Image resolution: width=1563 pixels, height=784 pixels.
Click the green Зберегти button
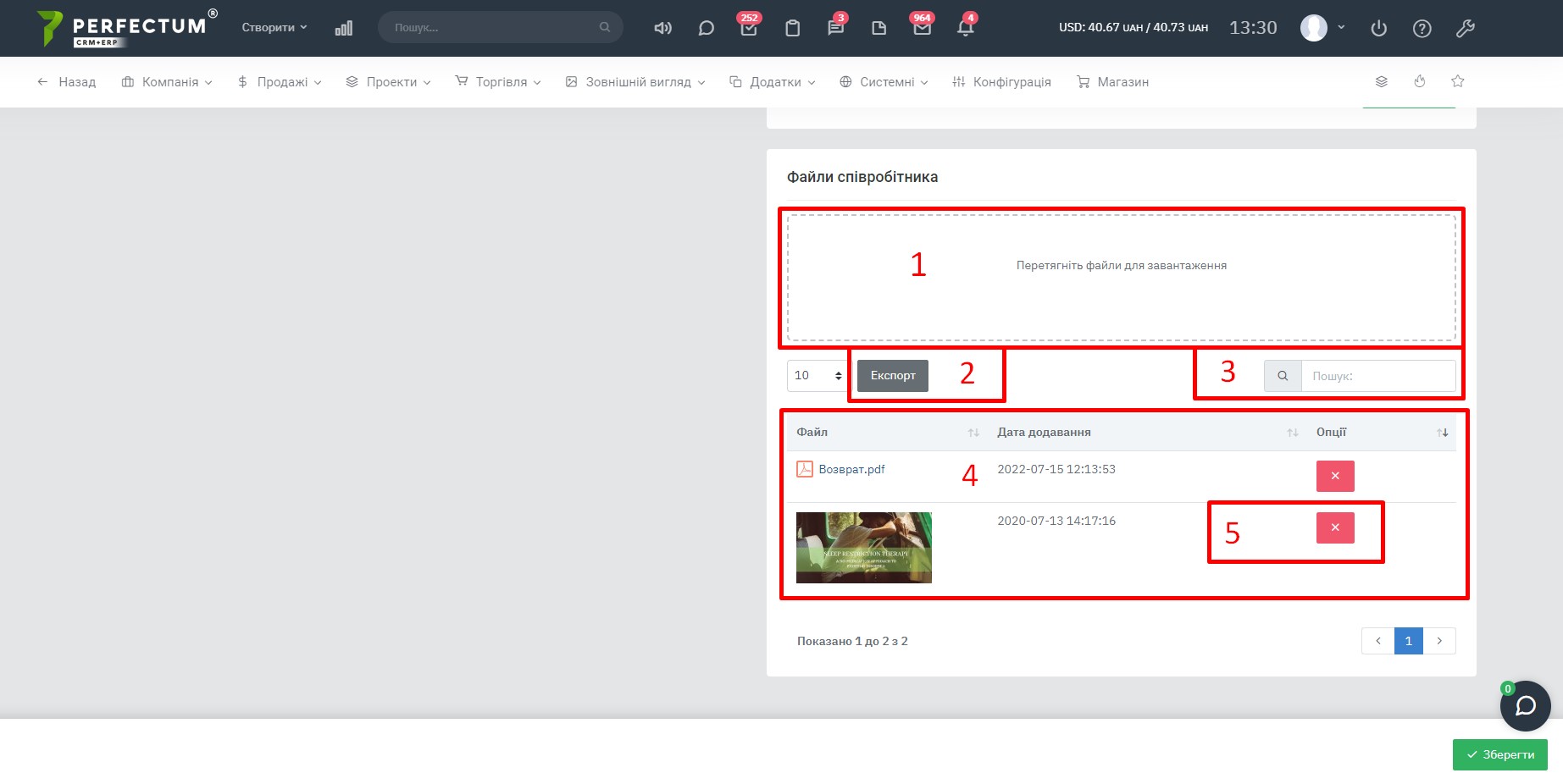point(1499,754)
